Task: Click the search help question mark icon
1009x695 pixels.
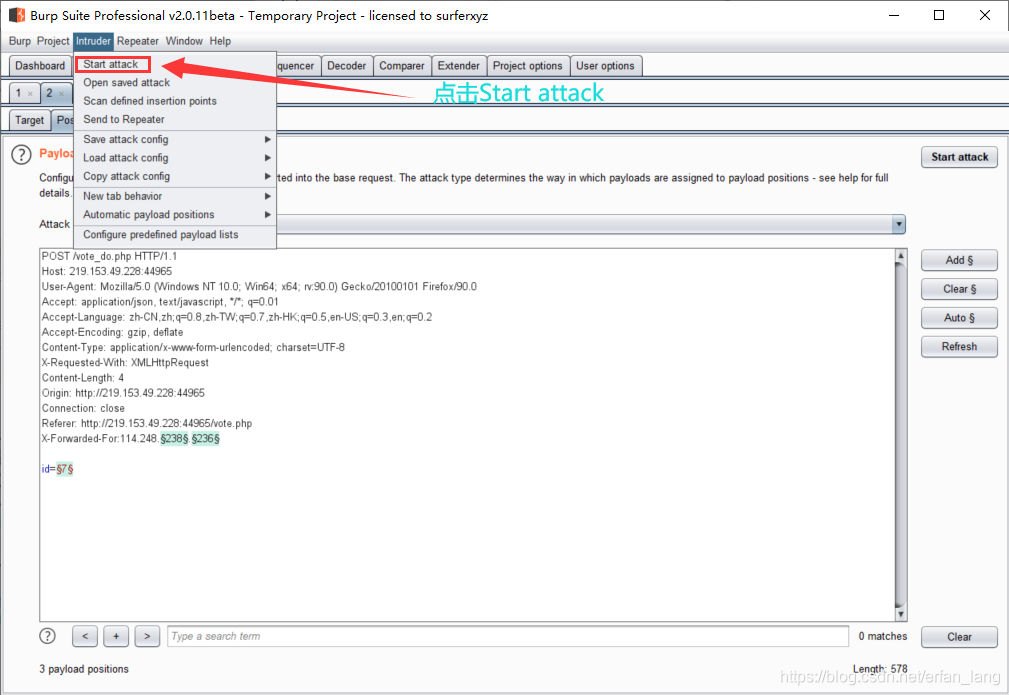Action: point(47,636)
